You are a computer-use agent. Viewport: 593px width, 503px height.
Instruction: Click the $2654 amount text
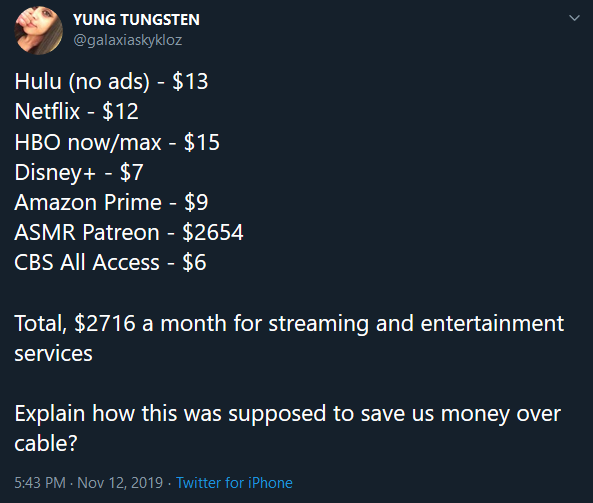tap(213, 232)
